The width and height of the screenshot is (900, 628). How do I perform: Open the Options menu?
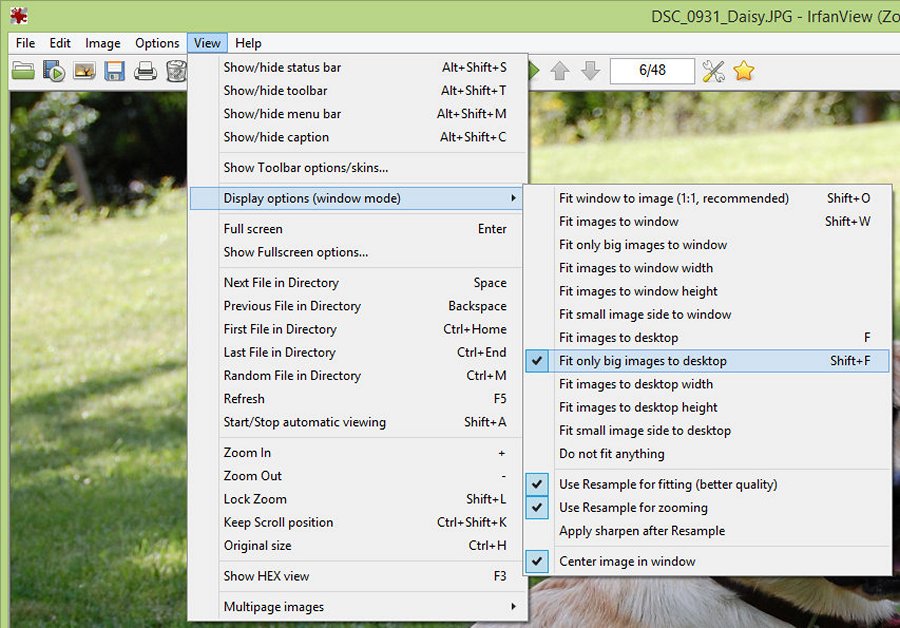pos(157,43)
